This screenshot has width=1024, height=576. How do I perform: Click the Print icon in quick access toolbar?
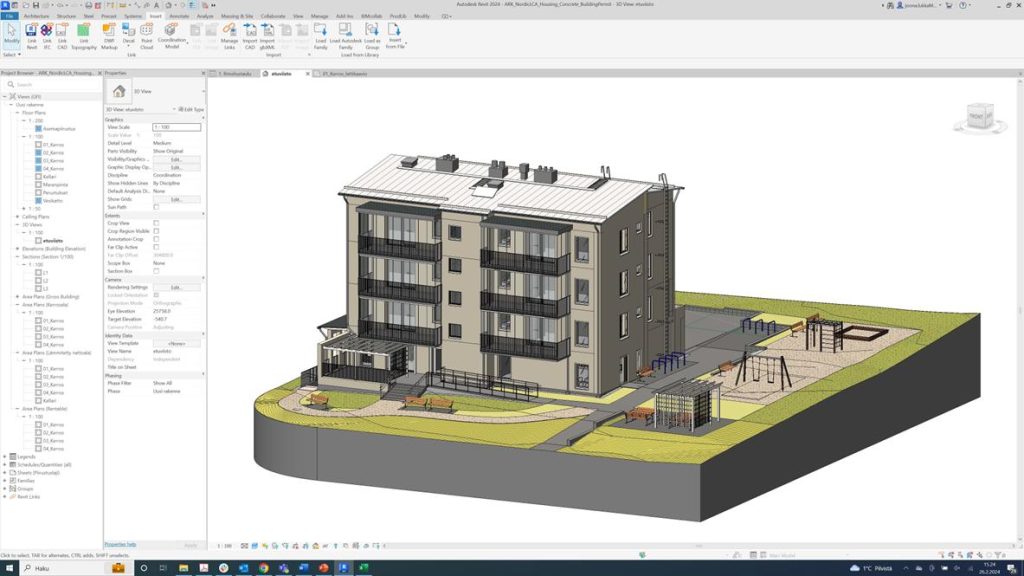[x=89, y=5]
